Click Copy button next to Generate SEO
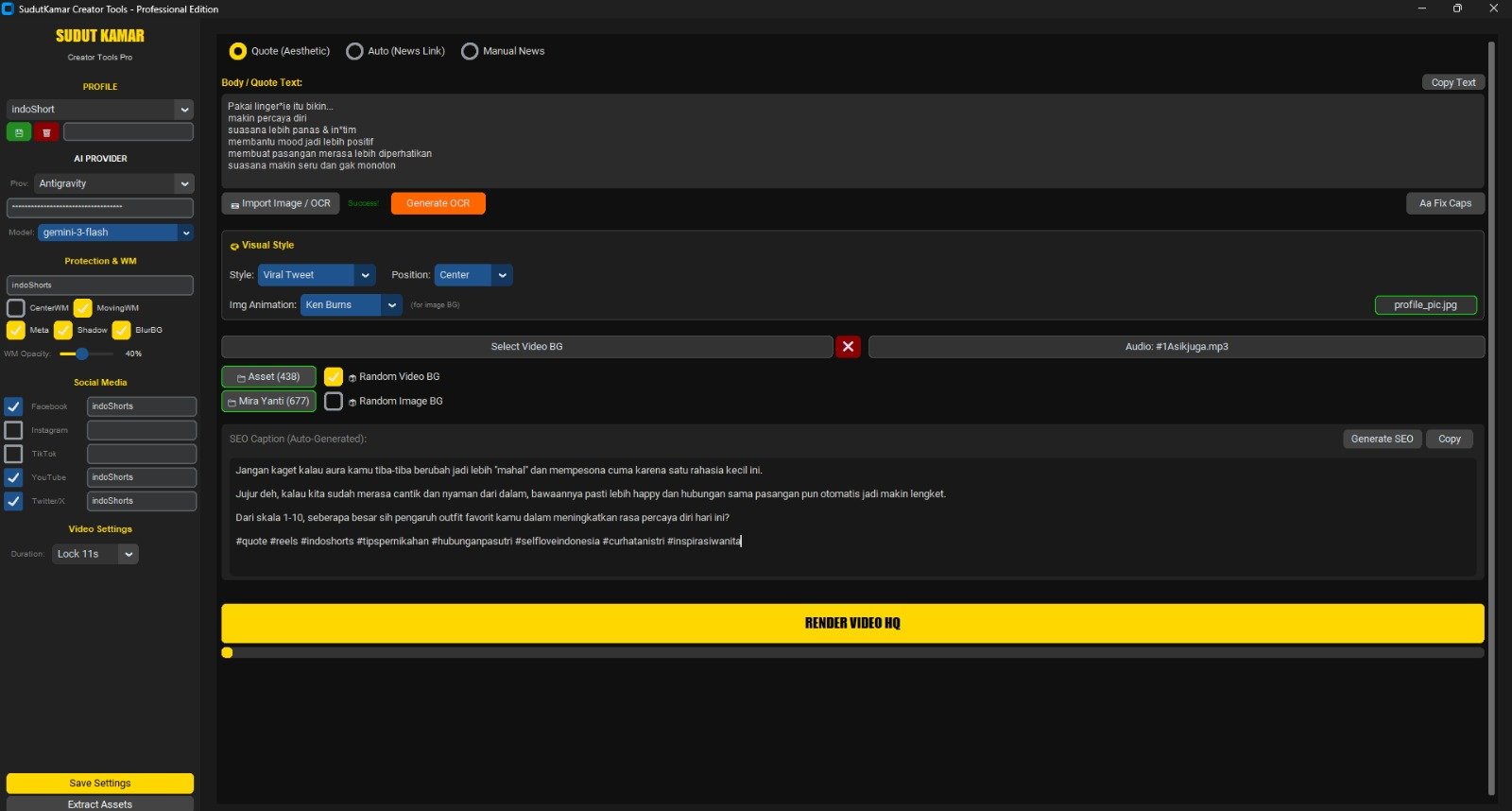Viewport: 1512px width, 811px height. pyautogui.click(x=1449, y=439)
